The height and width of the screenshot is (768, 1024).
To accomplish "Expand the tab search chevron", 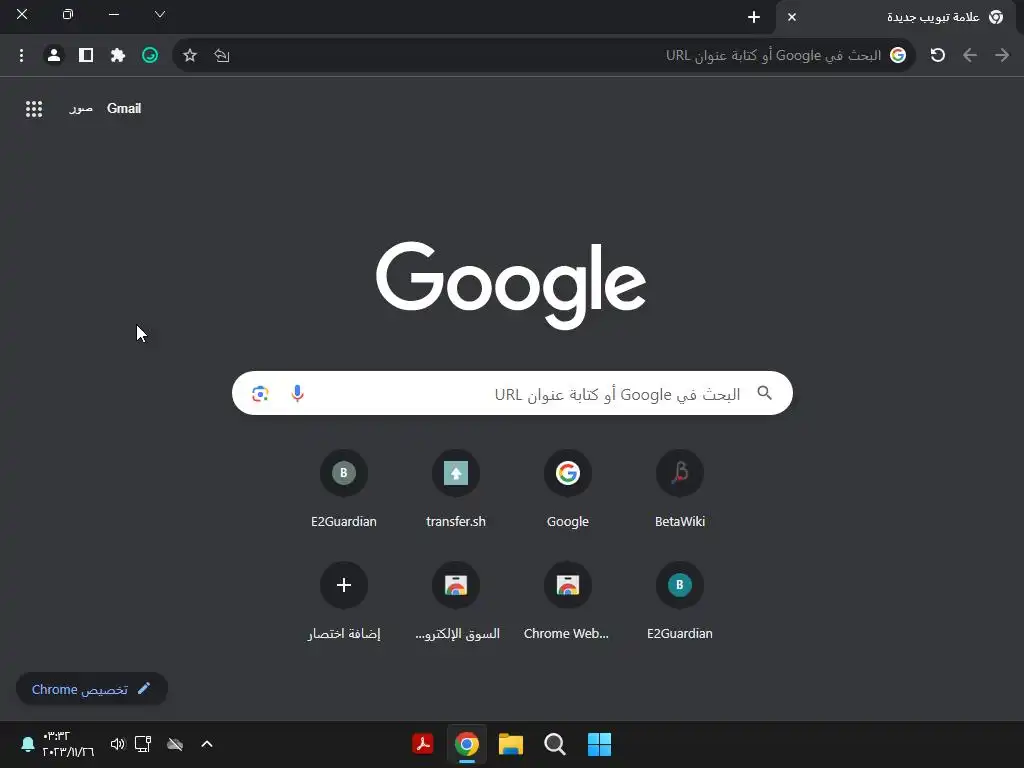I will point(159,14).
